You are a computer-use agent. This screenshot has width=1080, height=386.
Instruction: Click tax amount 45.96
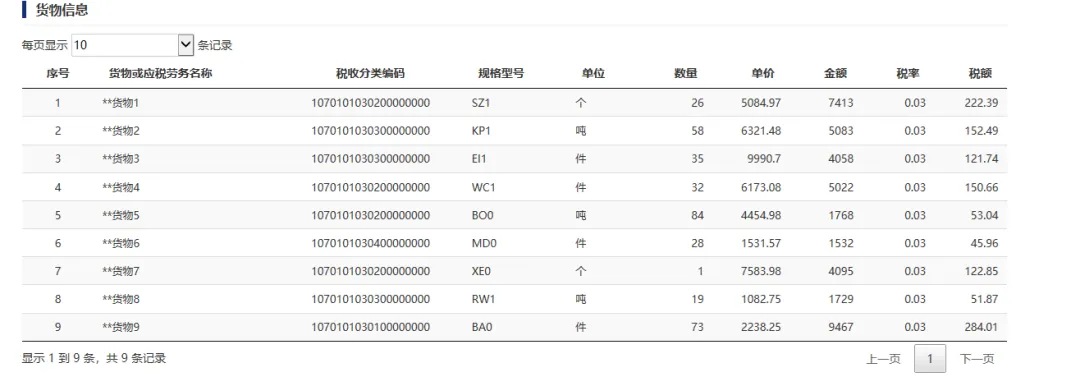[984, 243]
